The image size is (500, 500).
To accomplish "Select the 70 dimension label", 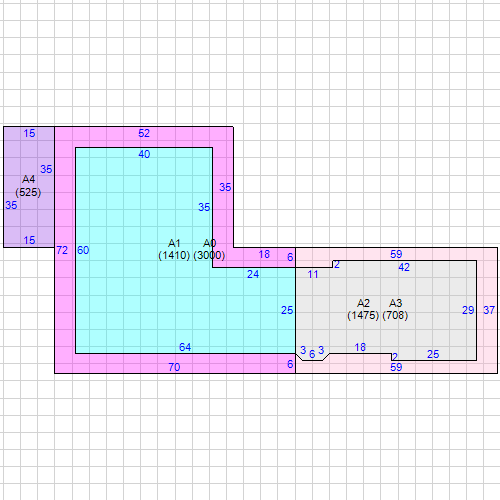I will pyautogui.click(x=174, y=367).
